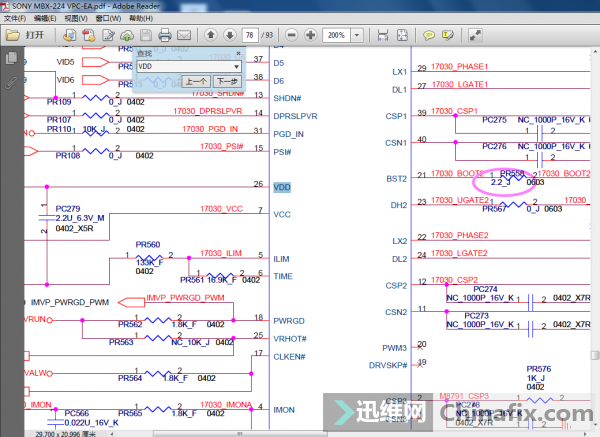The height and width of the screenshot is (437, 600).
Task: Open the 编辑(E) menu
Action: coord(45,18)
